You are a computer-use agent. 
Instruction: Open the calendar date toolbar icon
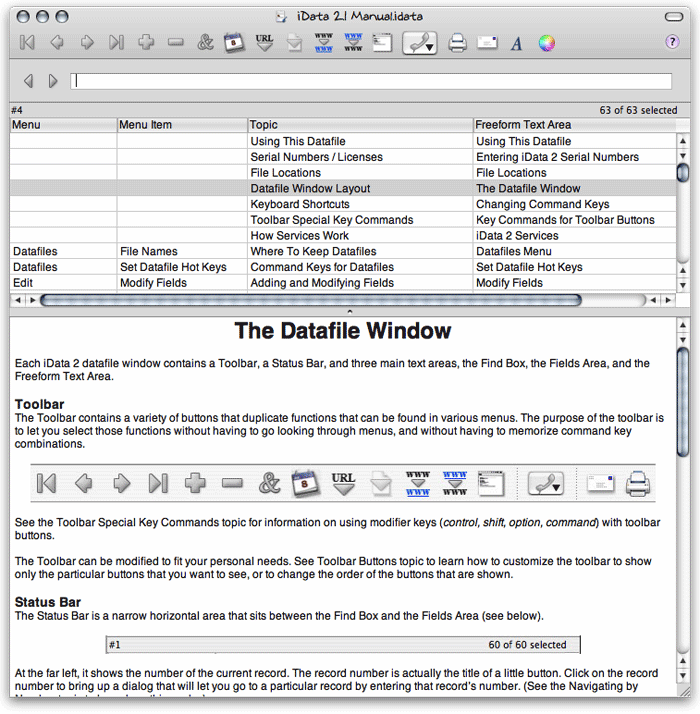tap(234, 43)
